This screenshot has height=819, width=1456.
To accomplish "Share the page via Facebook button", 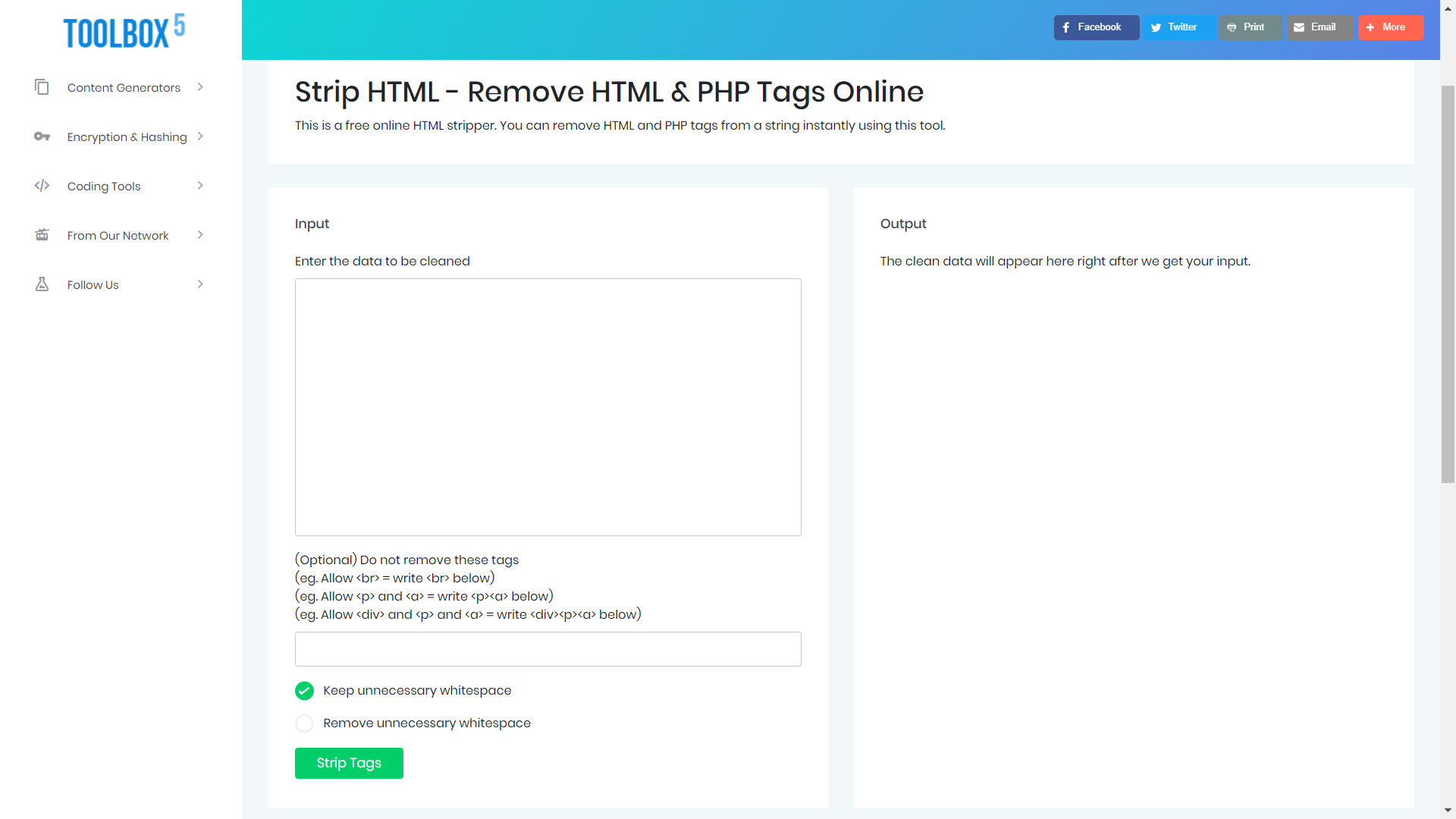I will click(1096, 27).
